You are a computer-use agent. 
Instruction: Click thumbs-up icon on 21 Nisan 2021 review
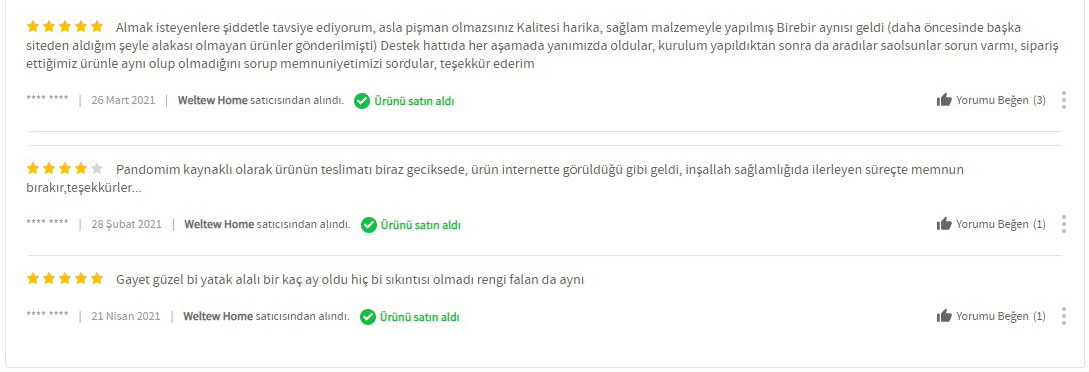[x=944, y=316]
